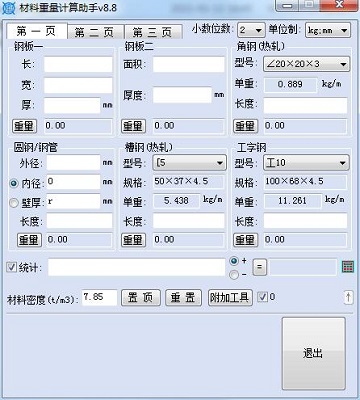Enable the 统计 checkbox

pos(12,267)
